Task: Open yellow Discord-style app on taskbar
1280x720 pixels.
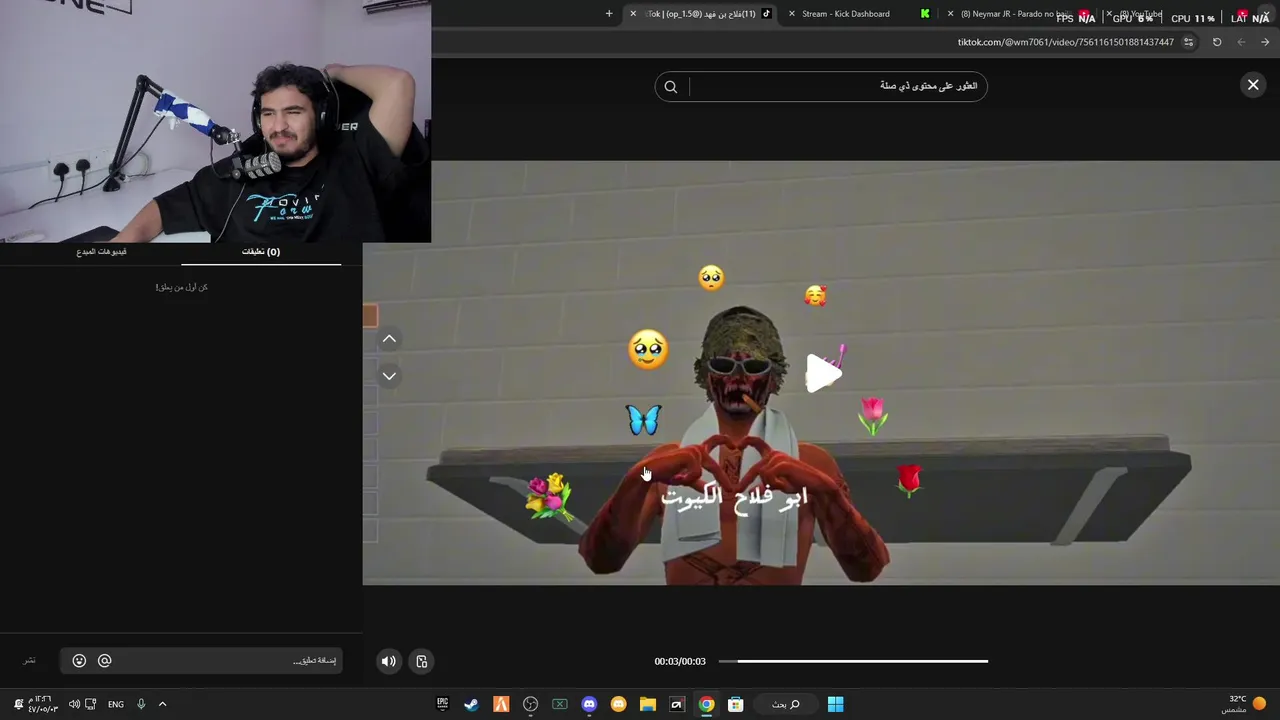Action: point(618,704)
